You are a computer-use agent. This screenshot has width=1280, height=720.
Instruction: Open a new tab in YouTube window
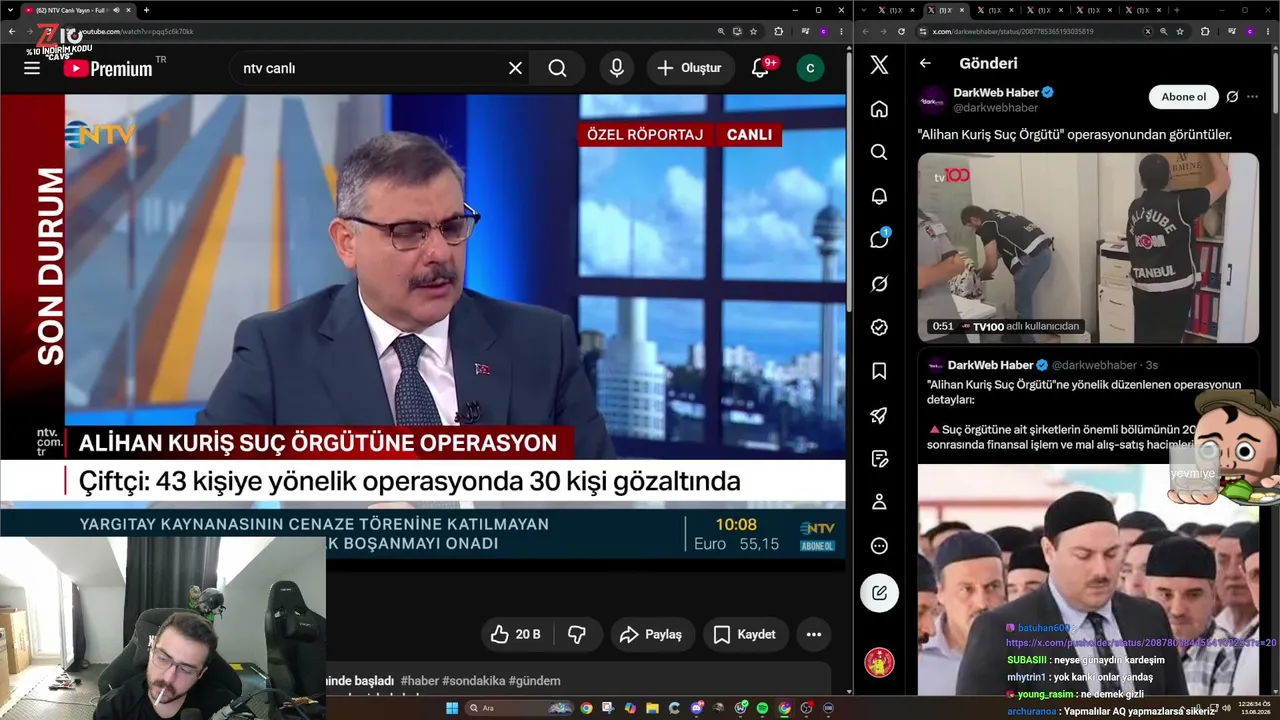[x=146, y=10]
